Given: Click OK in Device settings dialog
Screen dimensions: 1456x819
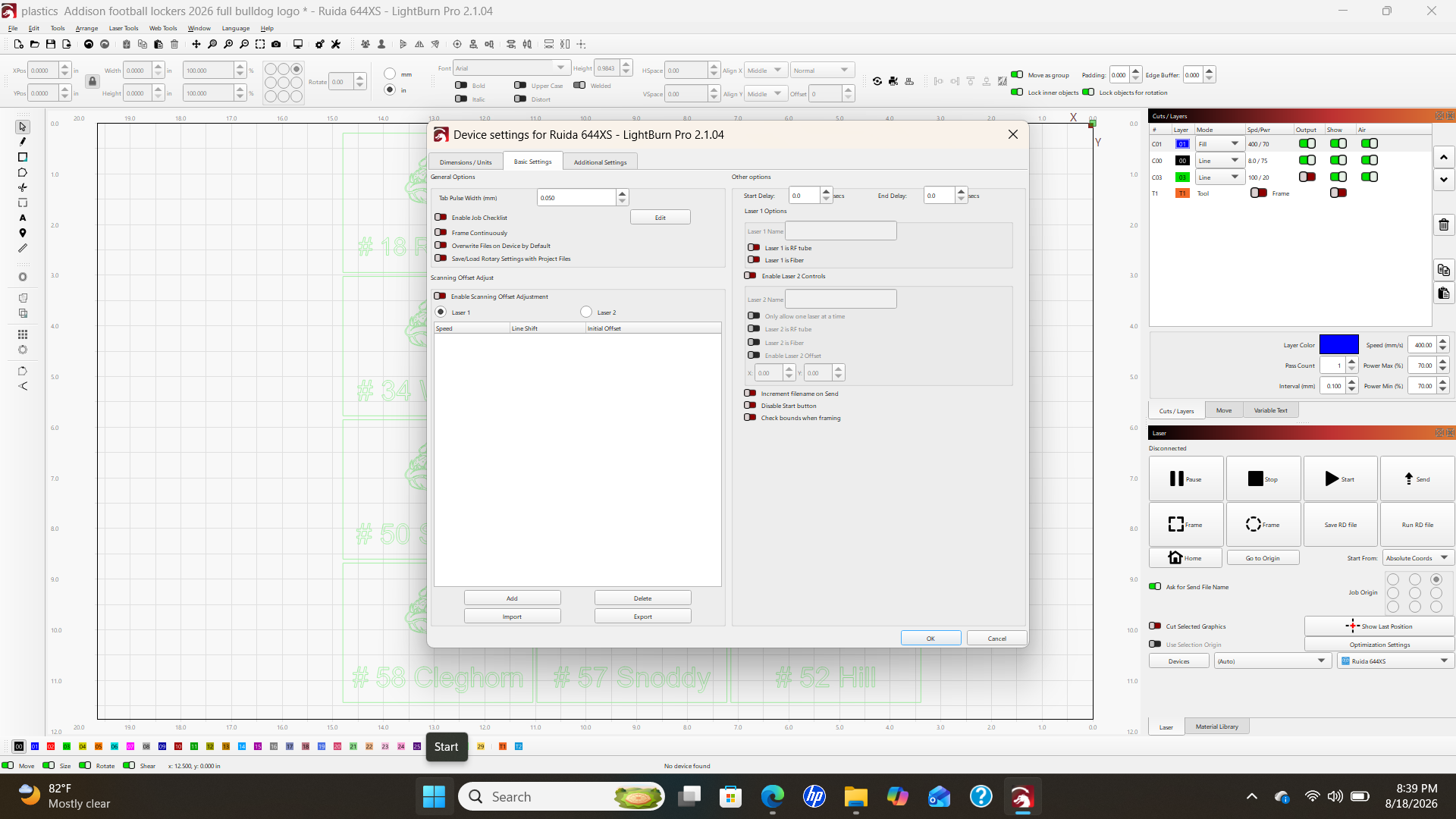Looking at the screenshot, I should 930,639.
